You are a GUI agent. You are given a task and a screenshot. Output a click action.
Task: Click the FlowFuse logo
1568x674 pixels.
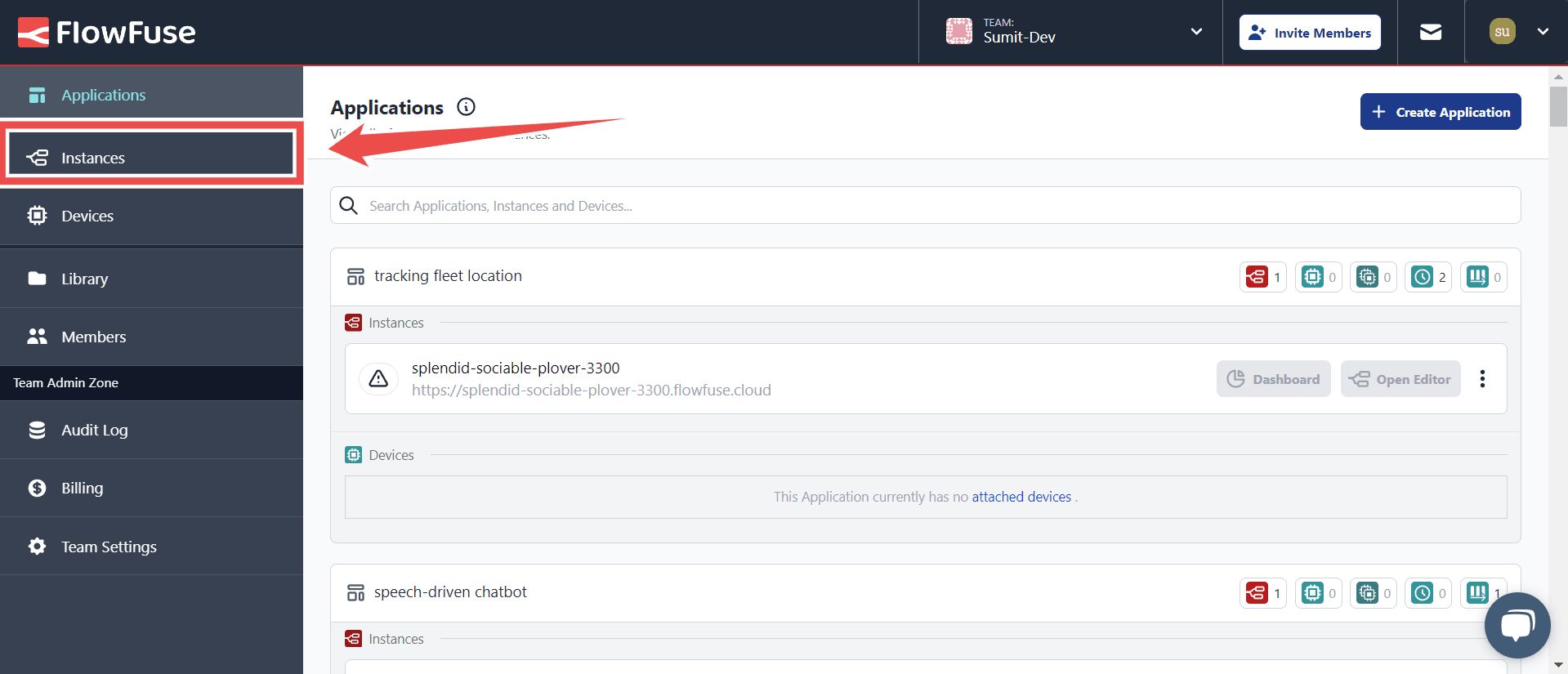[x=106, y=33]
